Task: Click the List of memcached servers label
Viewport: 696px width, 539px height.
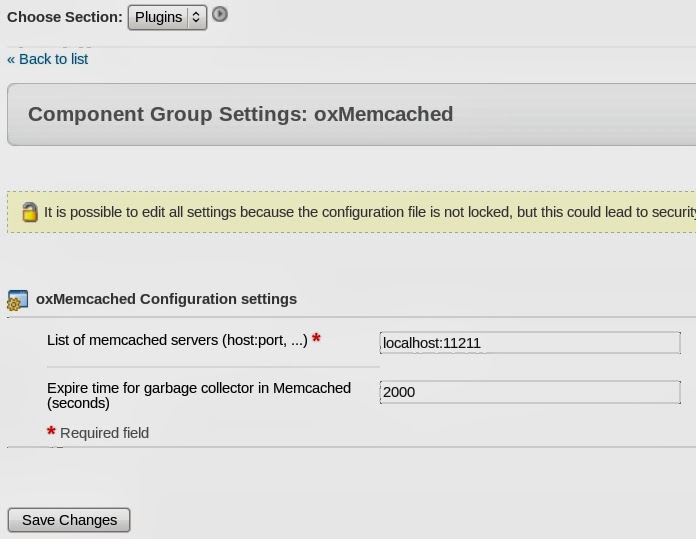Action: (x=177, y=340)
